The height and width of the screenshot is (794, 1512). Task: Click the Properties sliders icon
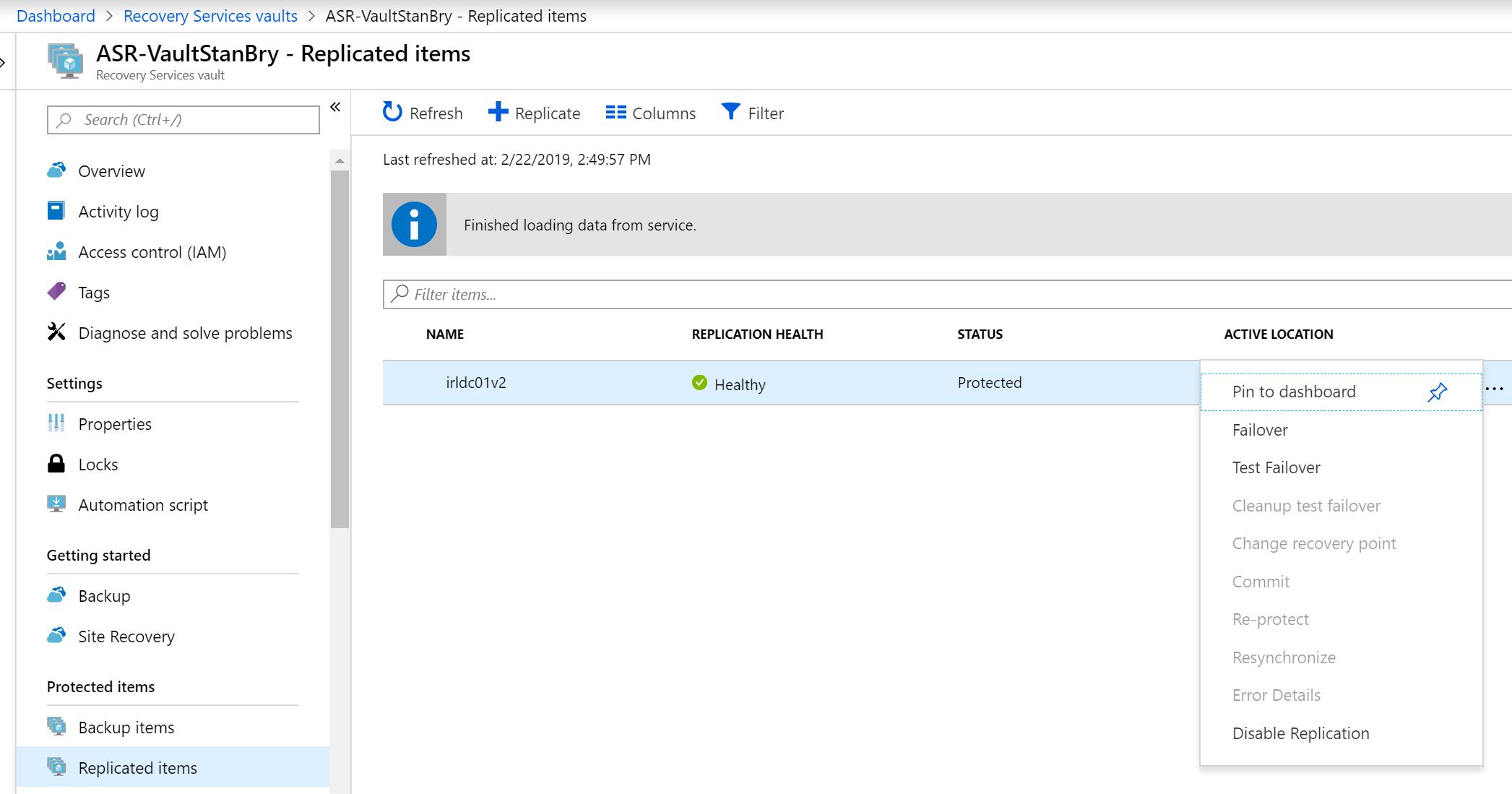click(56, 423)
